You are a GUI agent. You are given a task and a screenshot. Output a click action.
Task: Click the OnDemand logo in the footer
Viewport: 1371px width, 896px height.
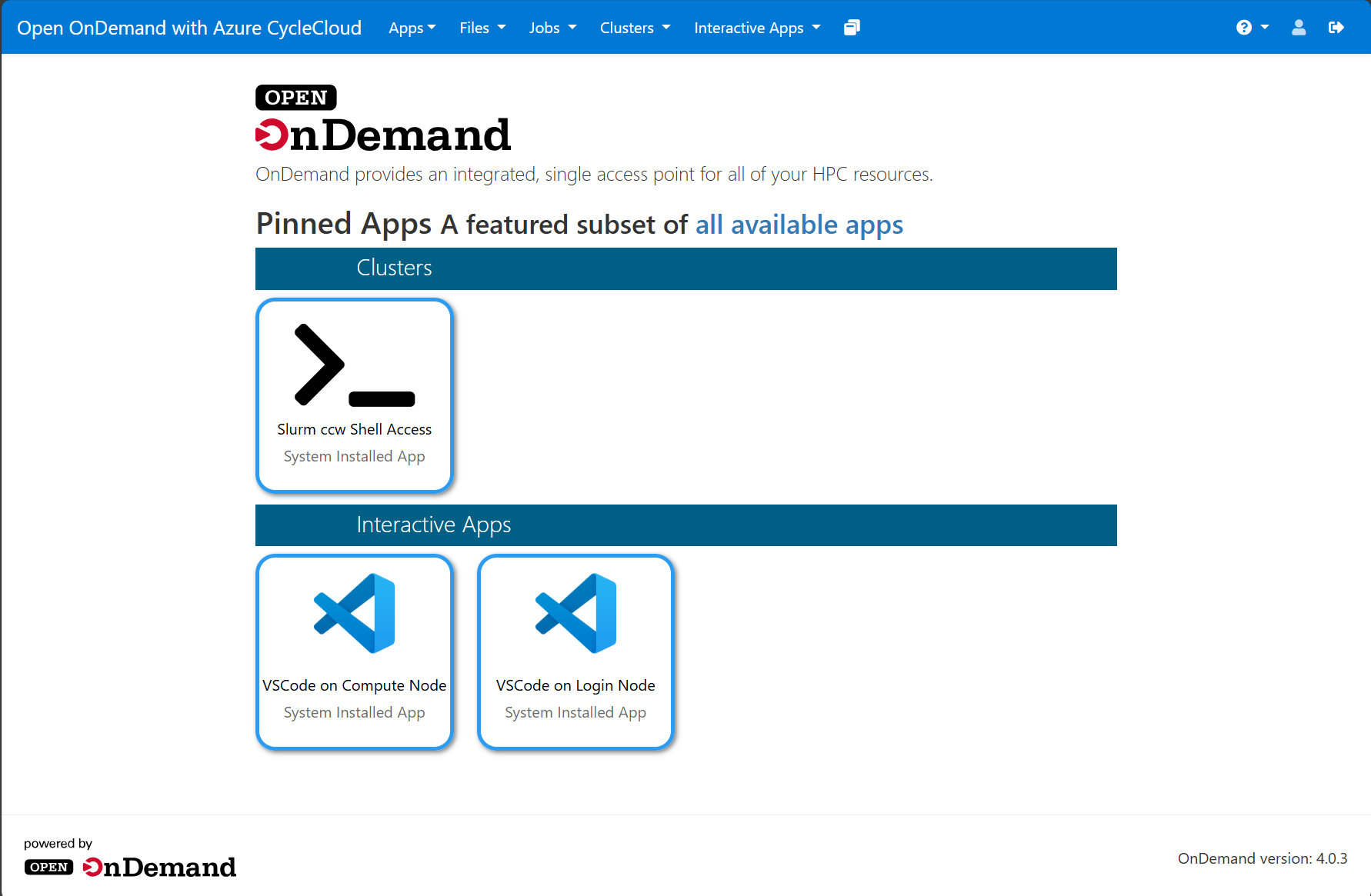click(130, 867)
